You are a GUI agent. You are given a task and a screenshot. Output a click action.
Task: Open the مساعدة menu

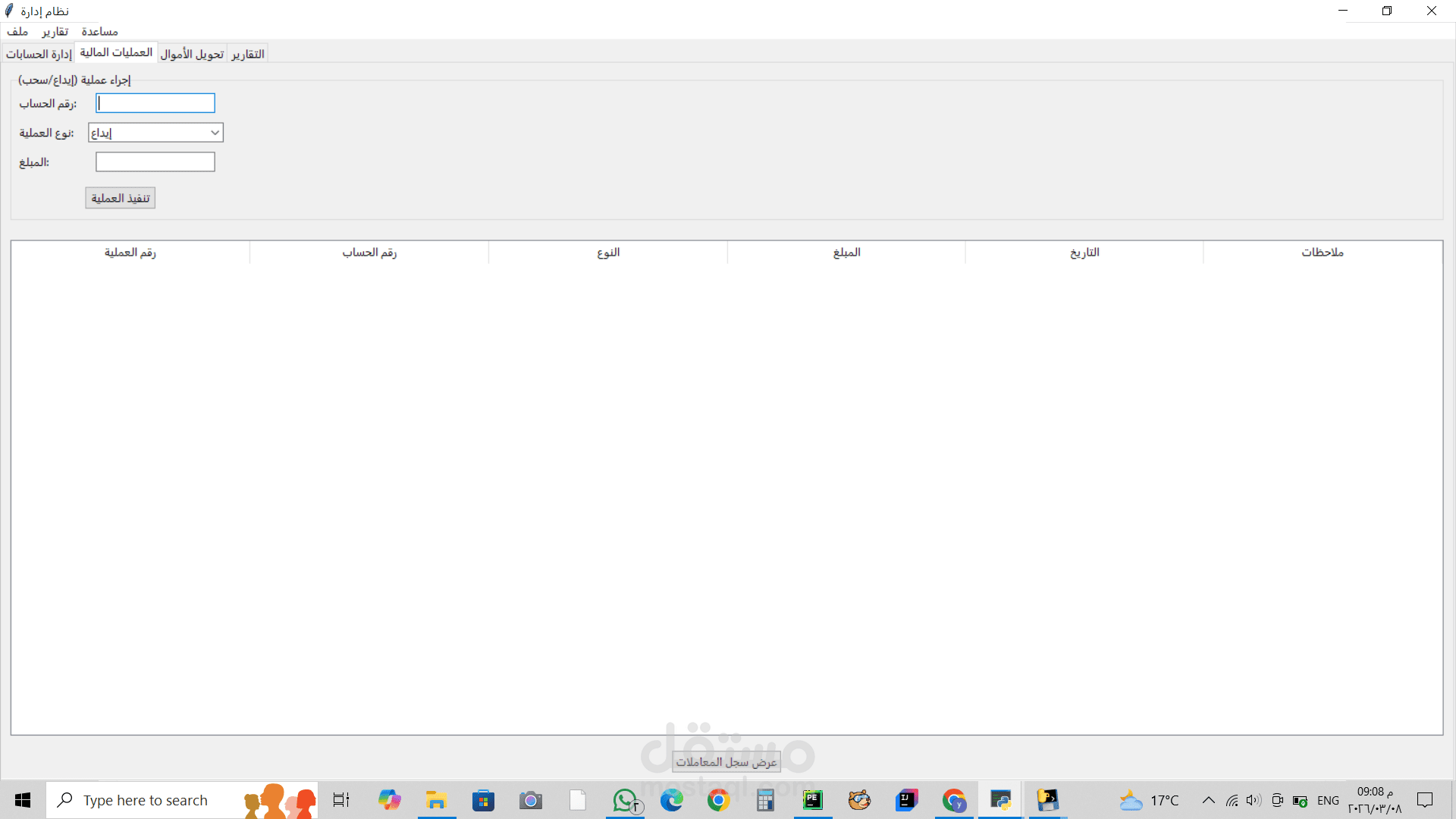click(x=99, y=31)
